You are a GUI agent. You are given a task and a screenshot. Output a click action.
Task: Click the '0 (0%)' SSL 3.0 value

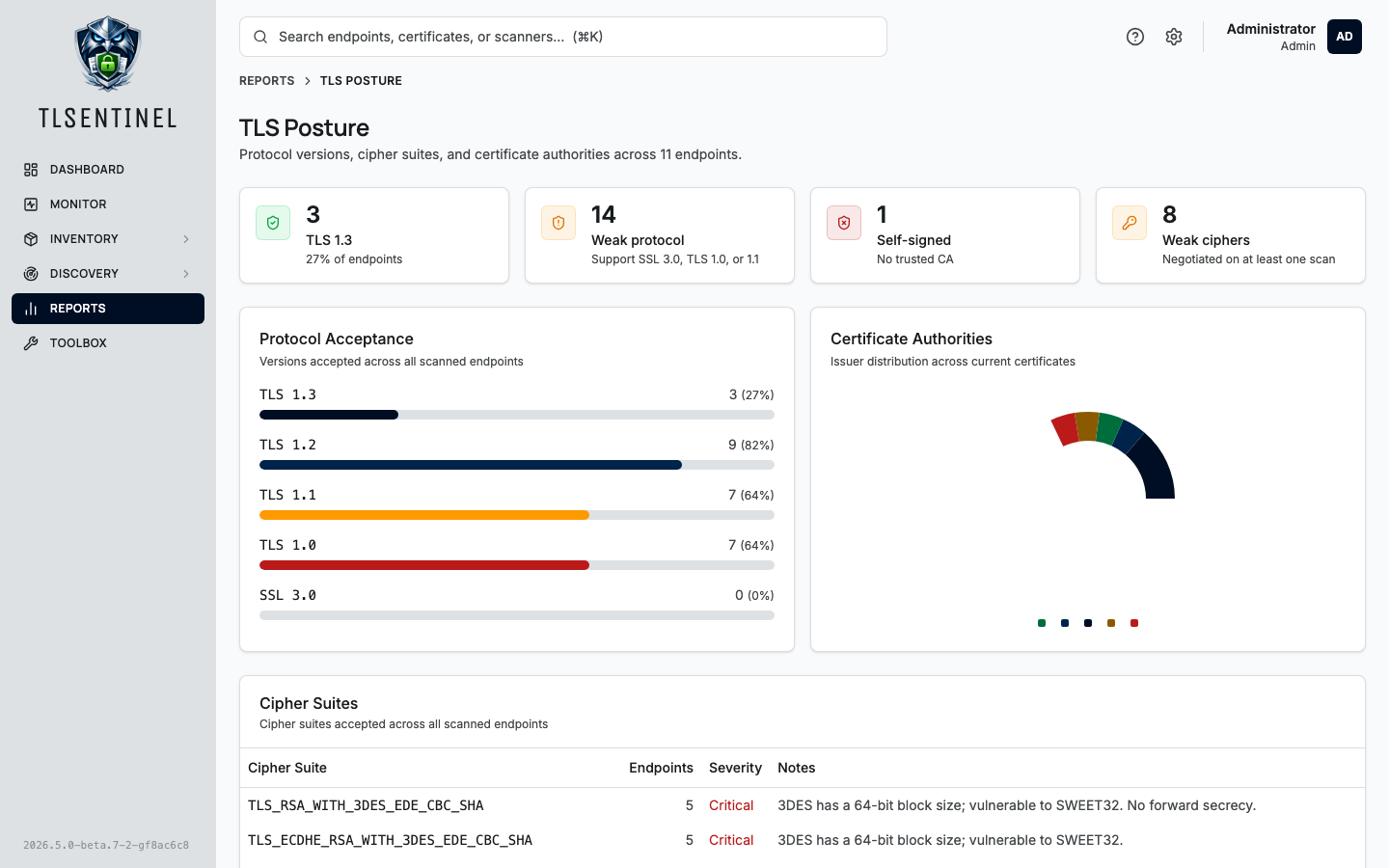754,595
